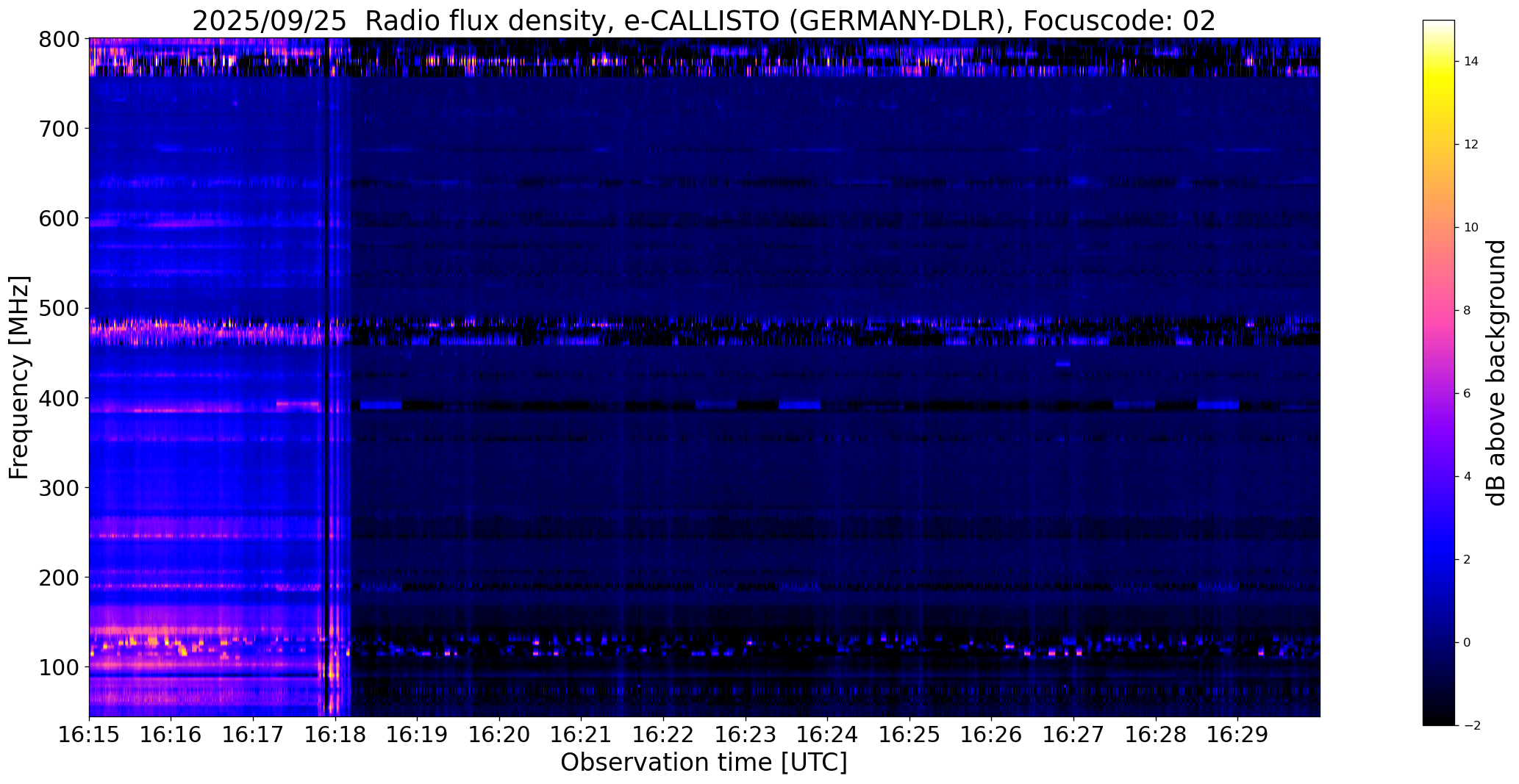The image size is (1519, 784).
Task: Click the 300 frequency tick label
Action: coord(58,487)
